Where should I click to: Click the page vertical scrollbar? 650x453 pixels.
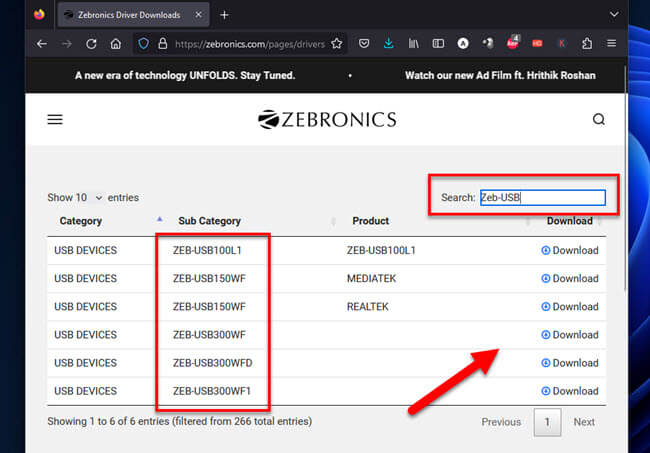[625, 178]
